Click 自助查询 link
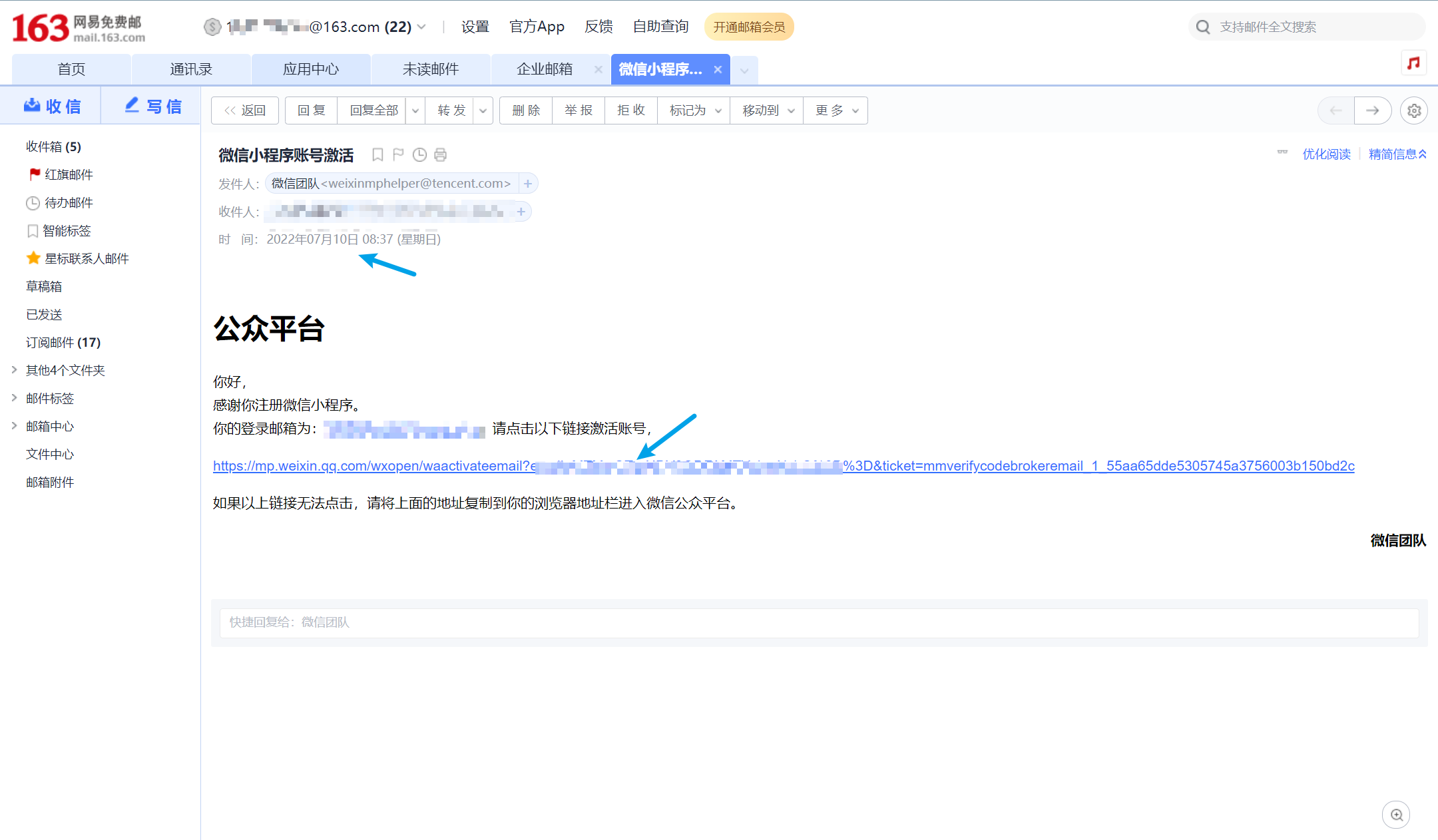 point(660,27)
